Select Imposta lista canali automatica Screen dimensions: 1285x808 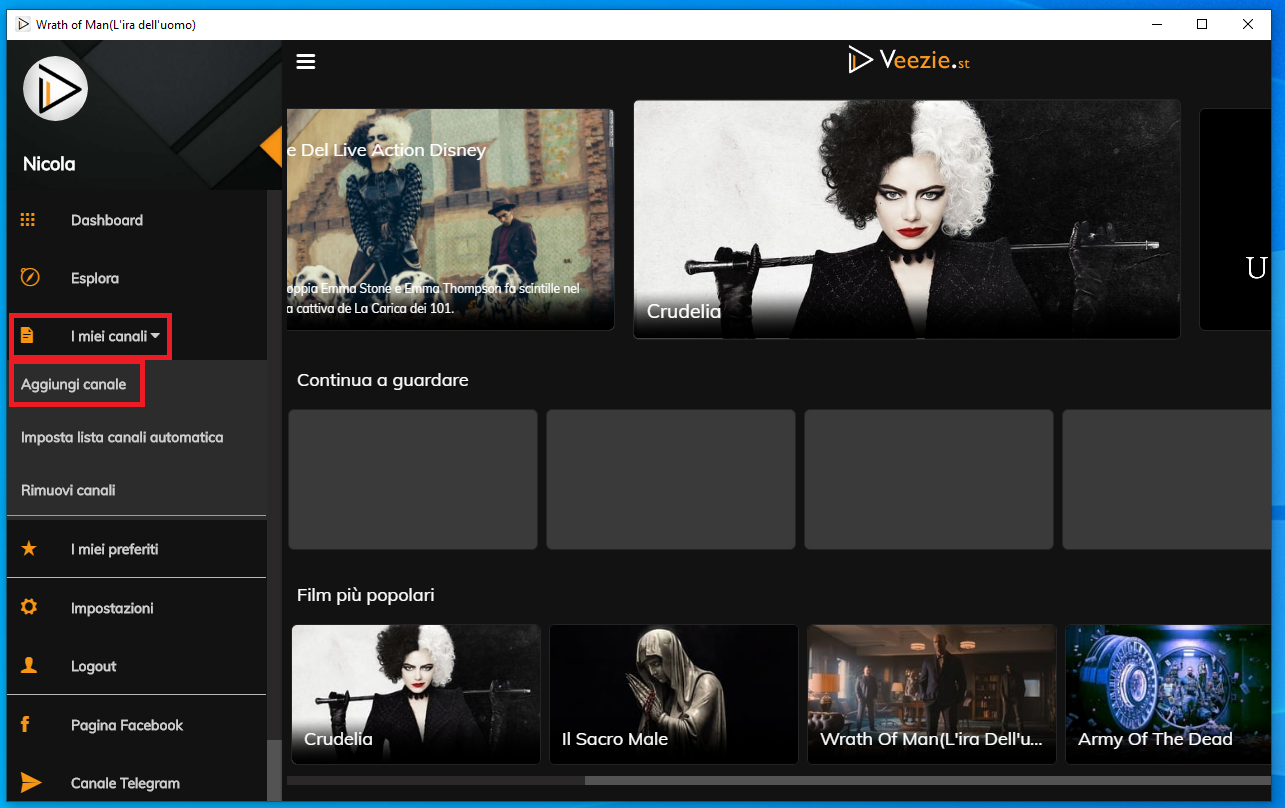(122, 437)
